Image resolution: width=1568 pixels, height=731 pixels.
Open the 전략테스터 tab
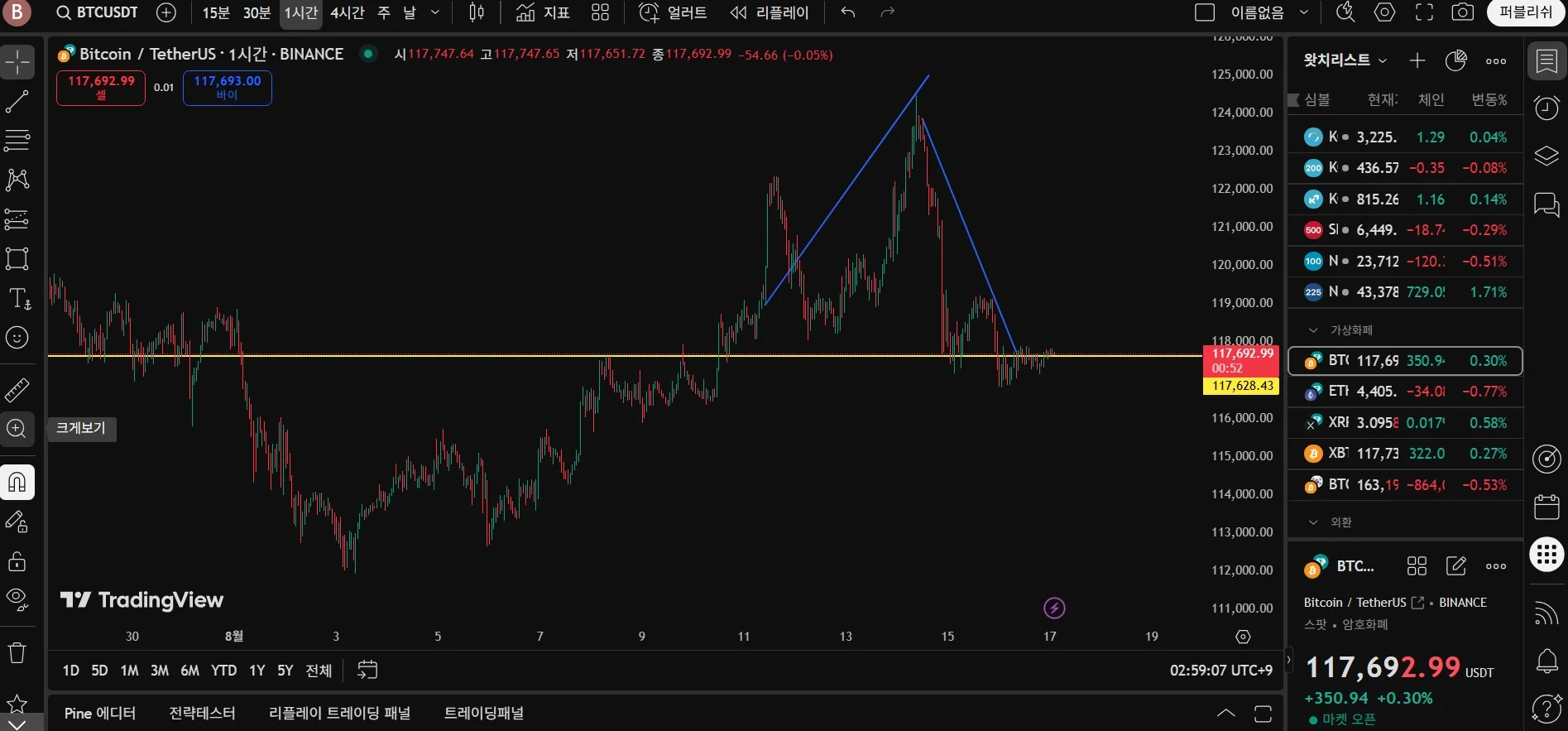coord(202,714)
